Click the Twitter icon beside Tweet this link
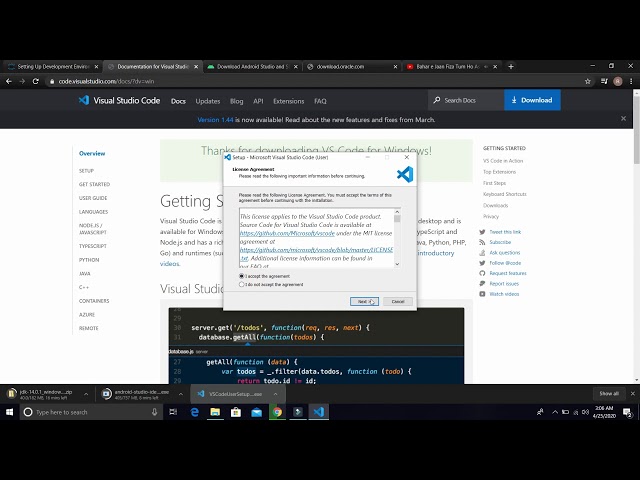 point(482,232)
